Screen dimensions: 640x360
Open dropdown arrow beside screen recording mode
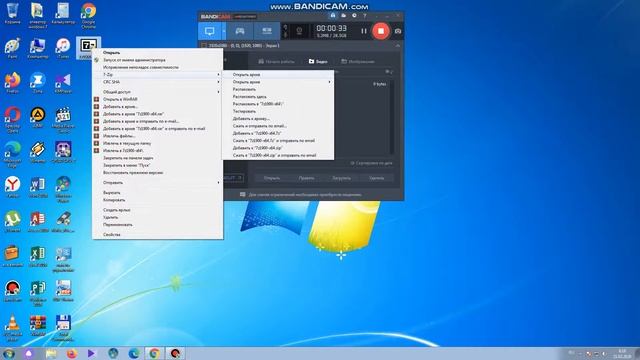224,31
